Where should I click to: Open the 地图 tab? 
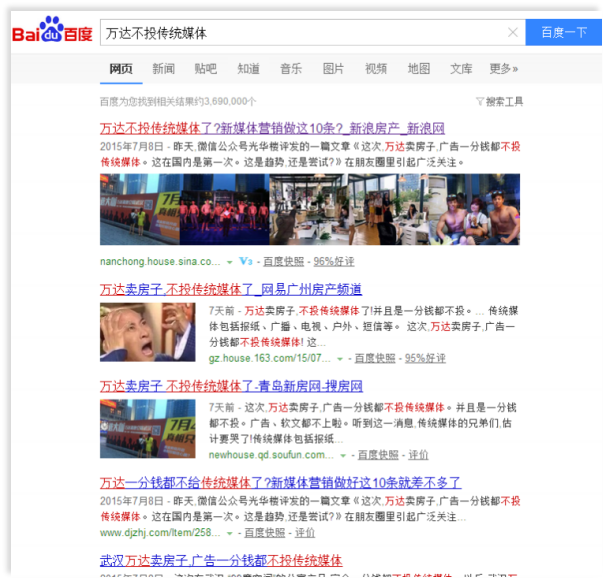point(419,69)
